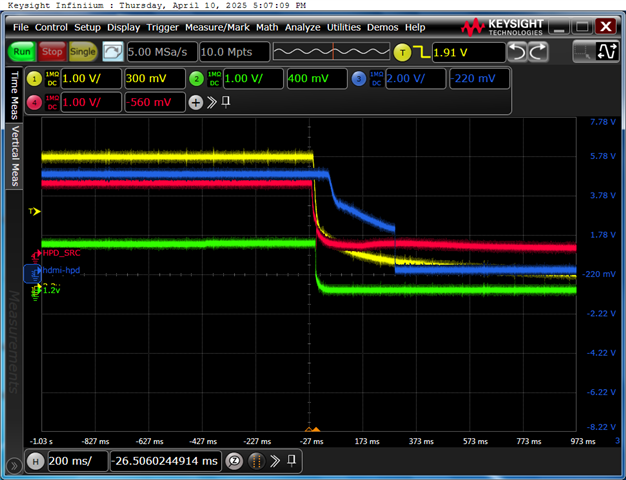The height and width of the screenshot is (480, 626).
Task: Open the Trigger menu
Action: (162, 27)
